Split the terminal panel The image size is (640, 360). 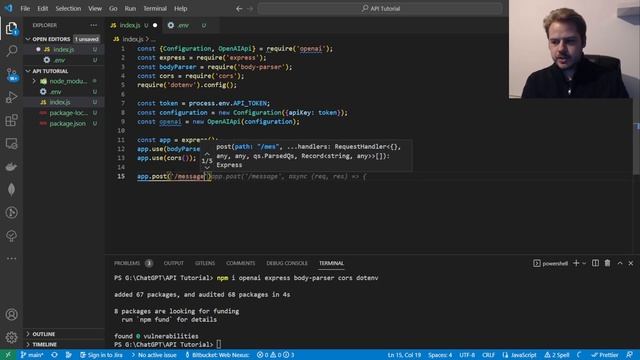595,263
